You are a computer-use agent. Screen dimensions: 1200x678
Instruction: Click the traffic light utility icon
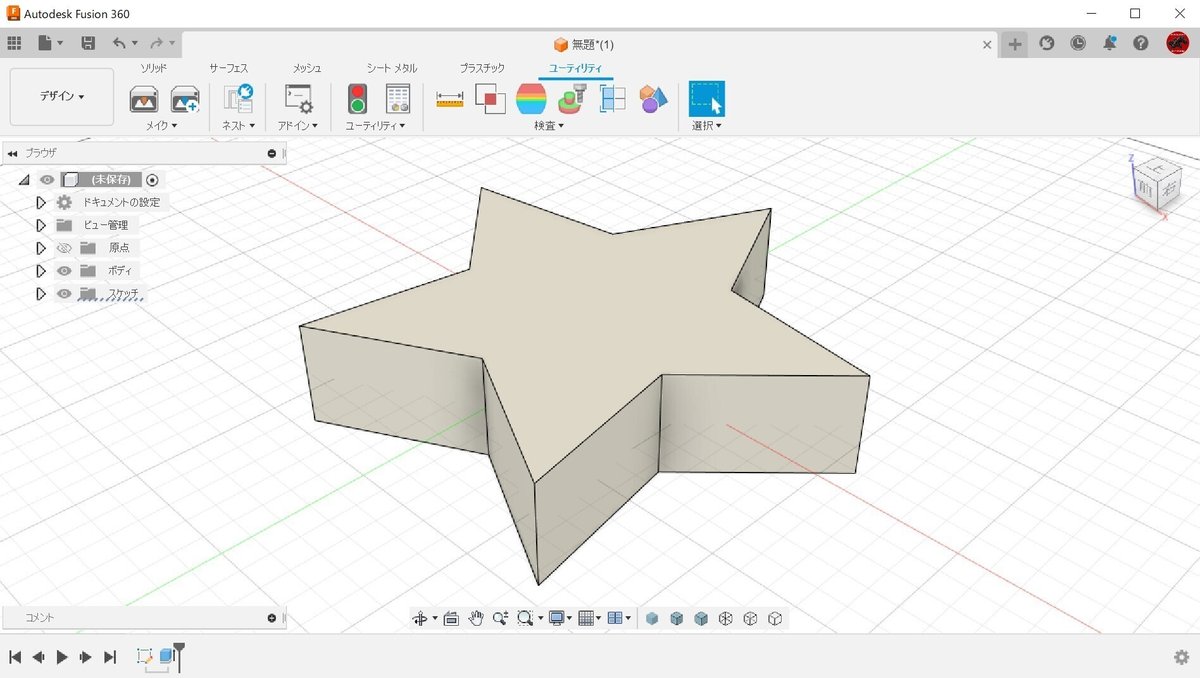click(x=357, y=99)
